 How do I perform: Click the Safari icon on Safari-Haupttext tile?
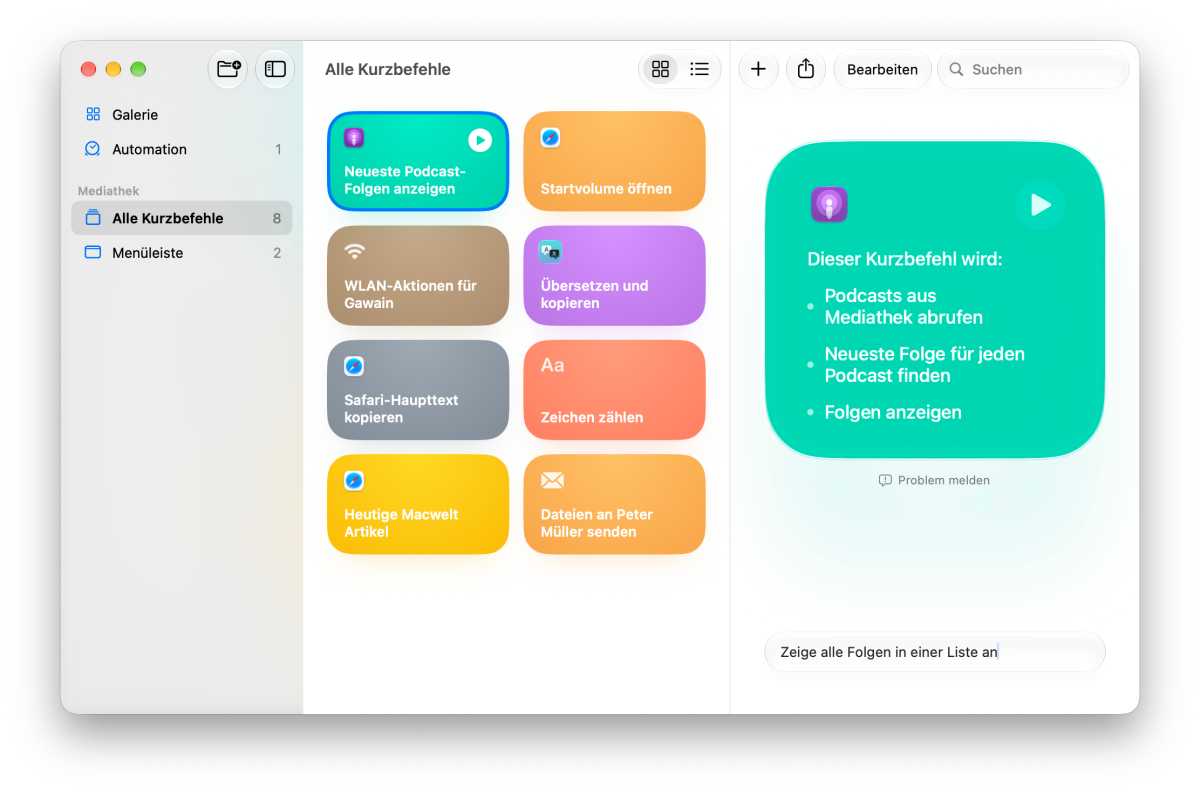tap(354, 366)
